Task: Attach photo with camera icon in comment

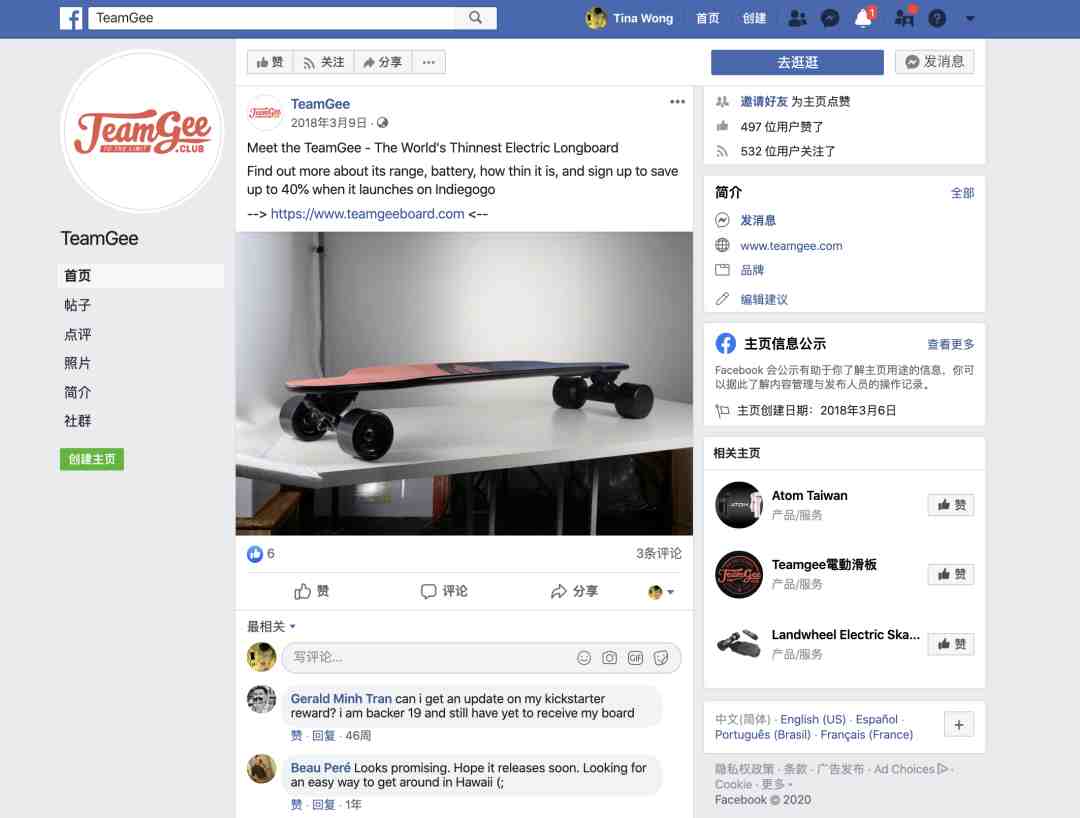Action: [610, 658]
